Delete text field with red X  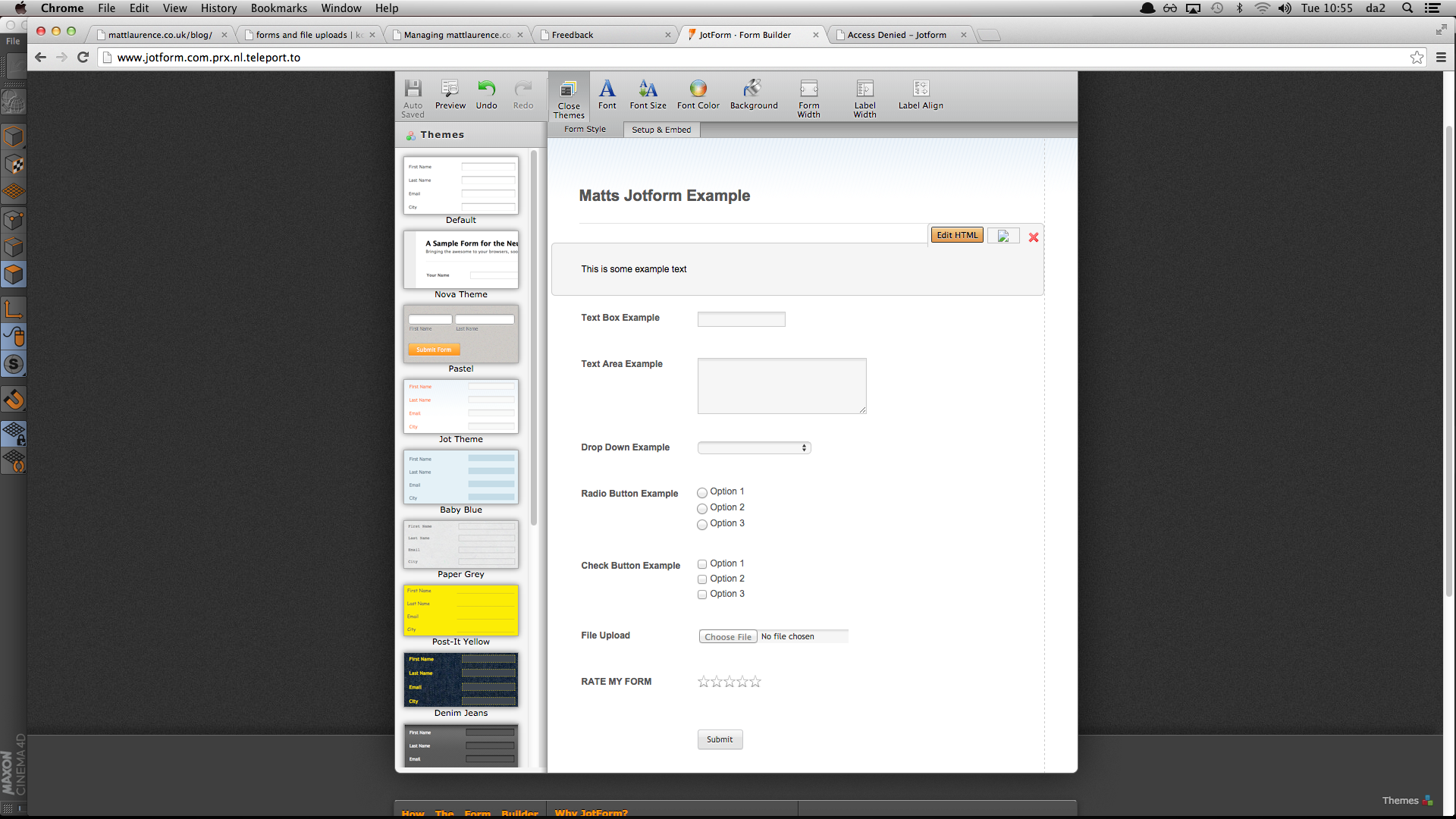(x=1033, y=237)
